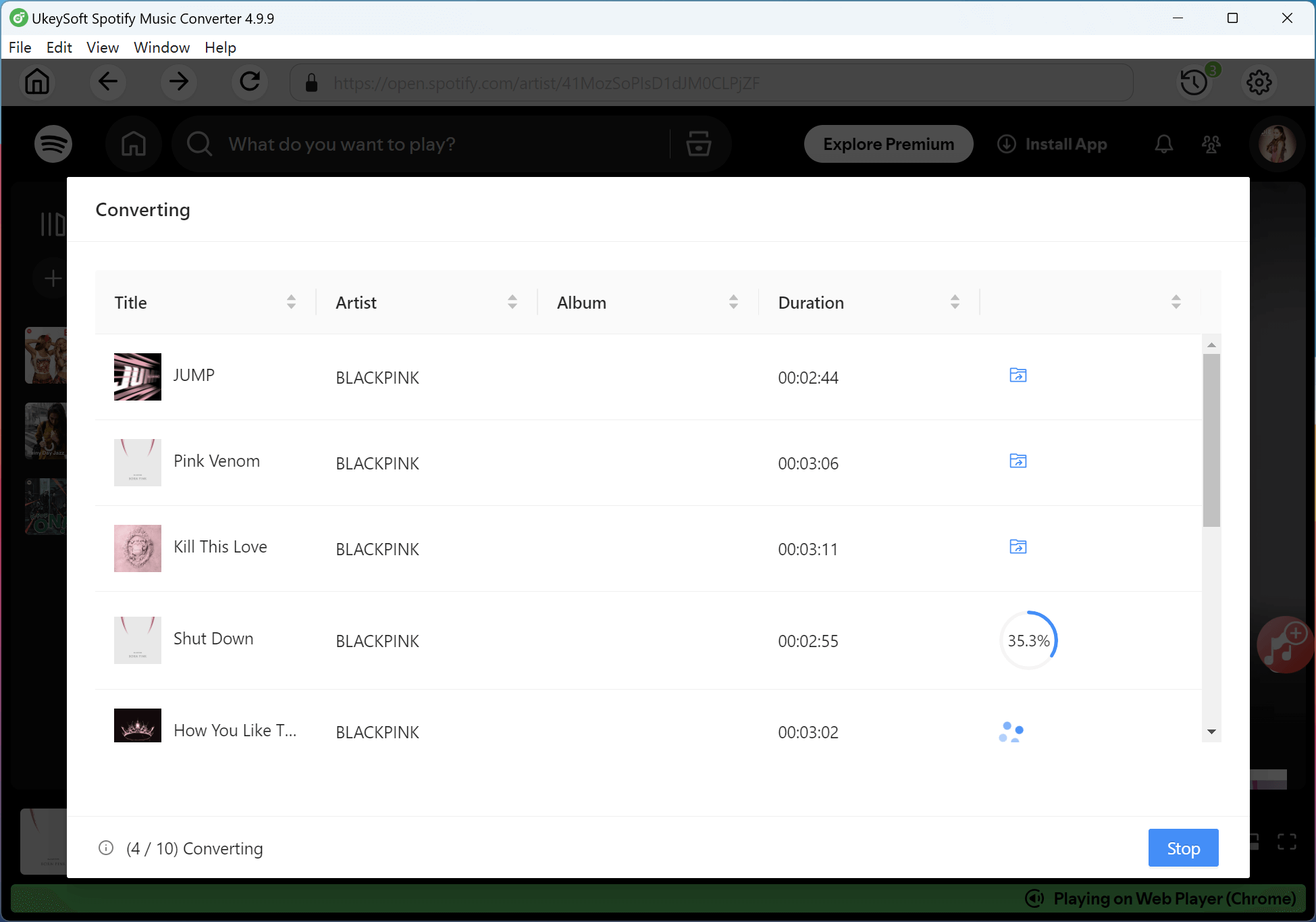
Task: Click the info icon near conversion status
Action: tap(106, 848)
